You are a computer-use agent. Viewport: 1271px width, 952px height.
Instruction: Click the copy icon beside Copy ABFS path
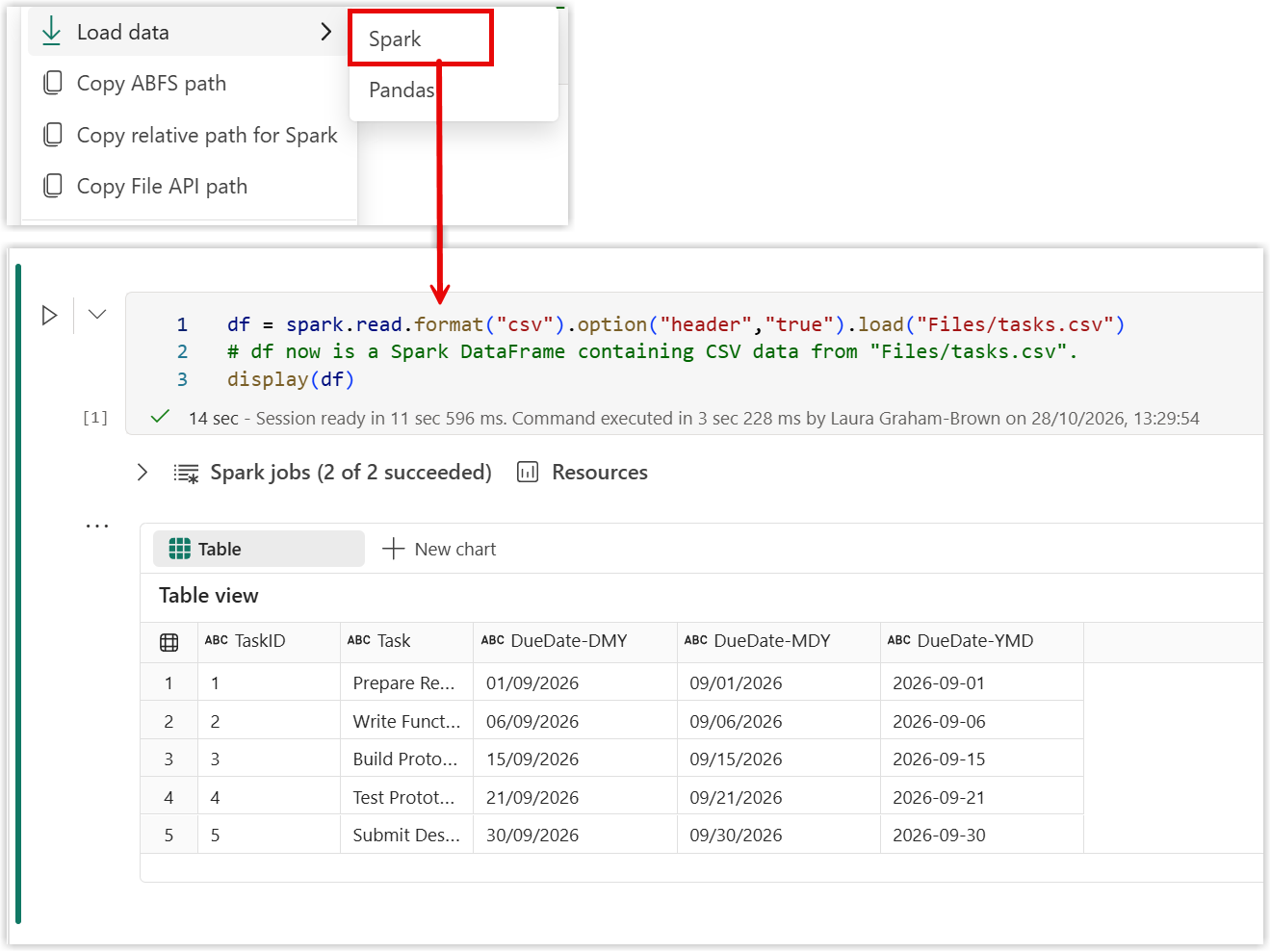tap(53, 83)
